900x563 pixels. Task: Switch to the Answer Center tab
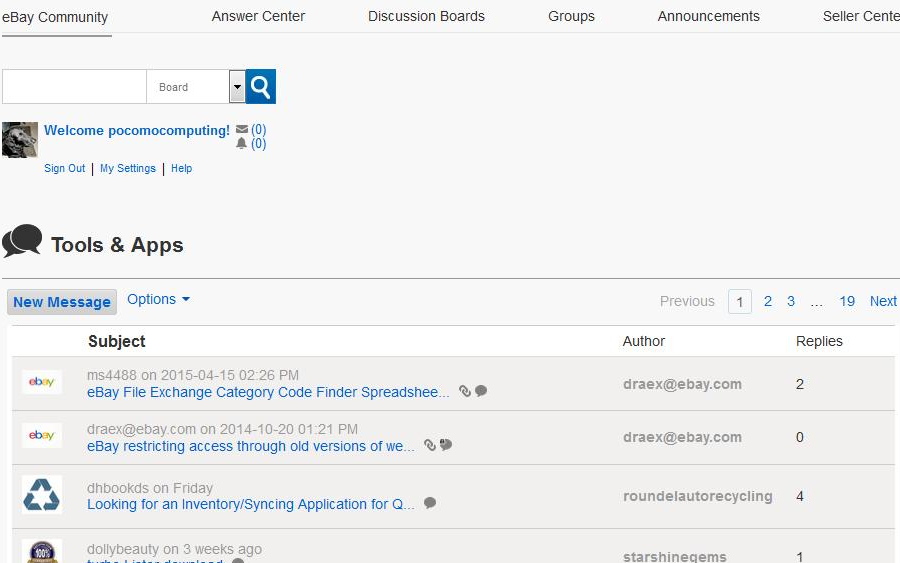pyautogui.click(x=258, y=16)
